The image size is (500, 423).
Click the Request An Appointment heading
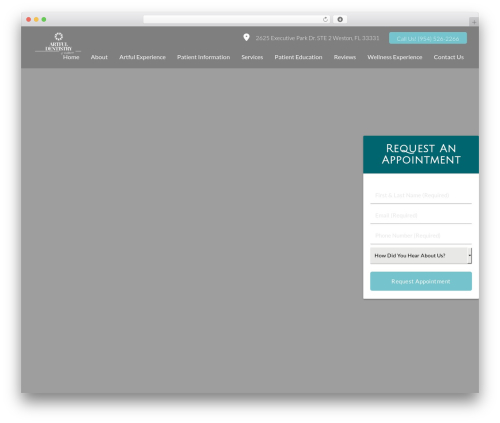421,154
